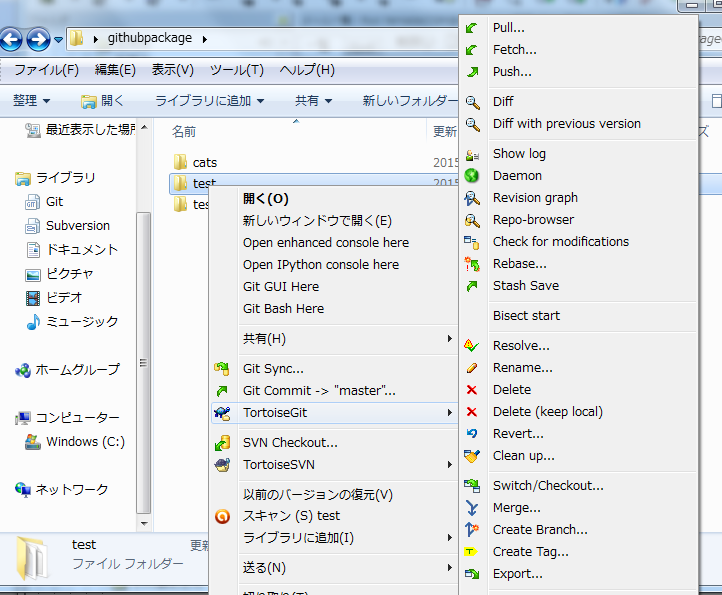Click the navigation pane scrollbar thumb
The height and width of the screenshot is (595, 722).
click(x=144, y=363)
